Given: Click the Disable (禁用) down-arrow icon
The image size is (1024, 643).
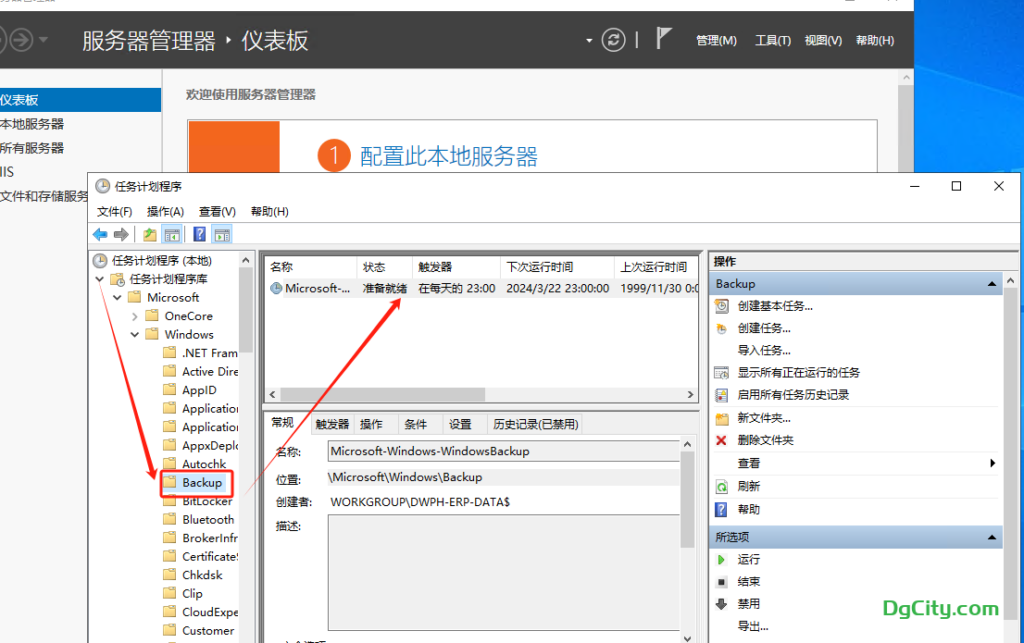Looking at the screenshot, I should coord(721,604).
